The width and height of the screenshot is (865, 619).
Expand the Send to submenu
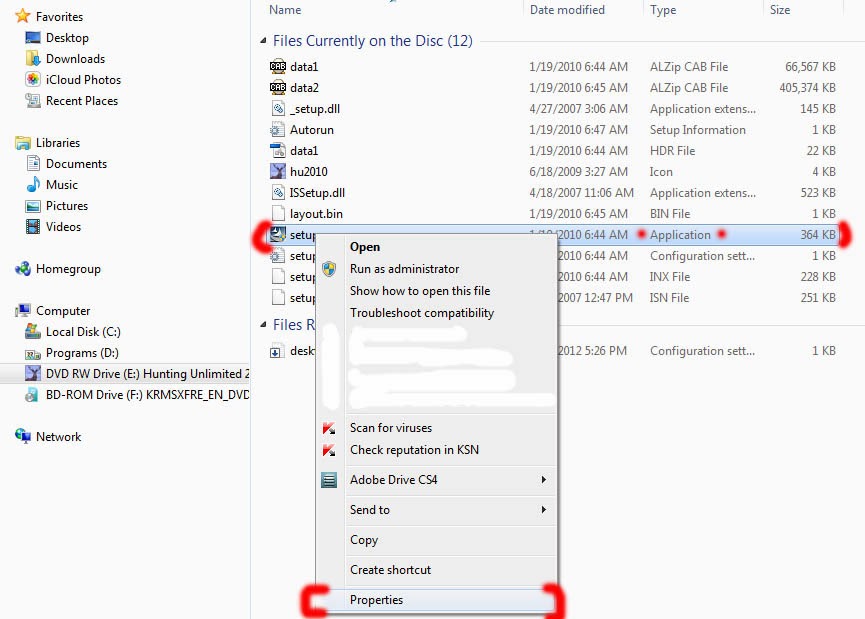click(x=370, y=510)
